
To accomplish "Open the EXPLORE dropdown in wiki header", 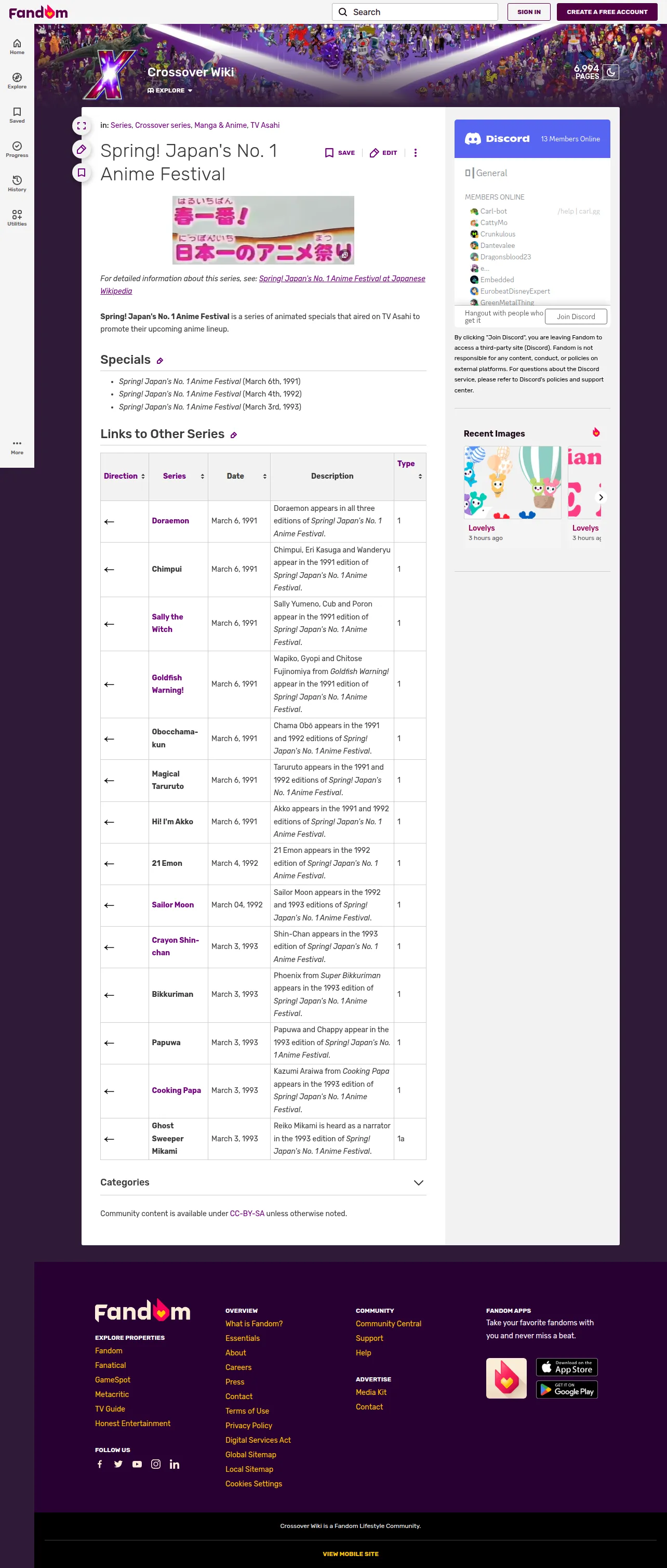I will tap(170, 91).
